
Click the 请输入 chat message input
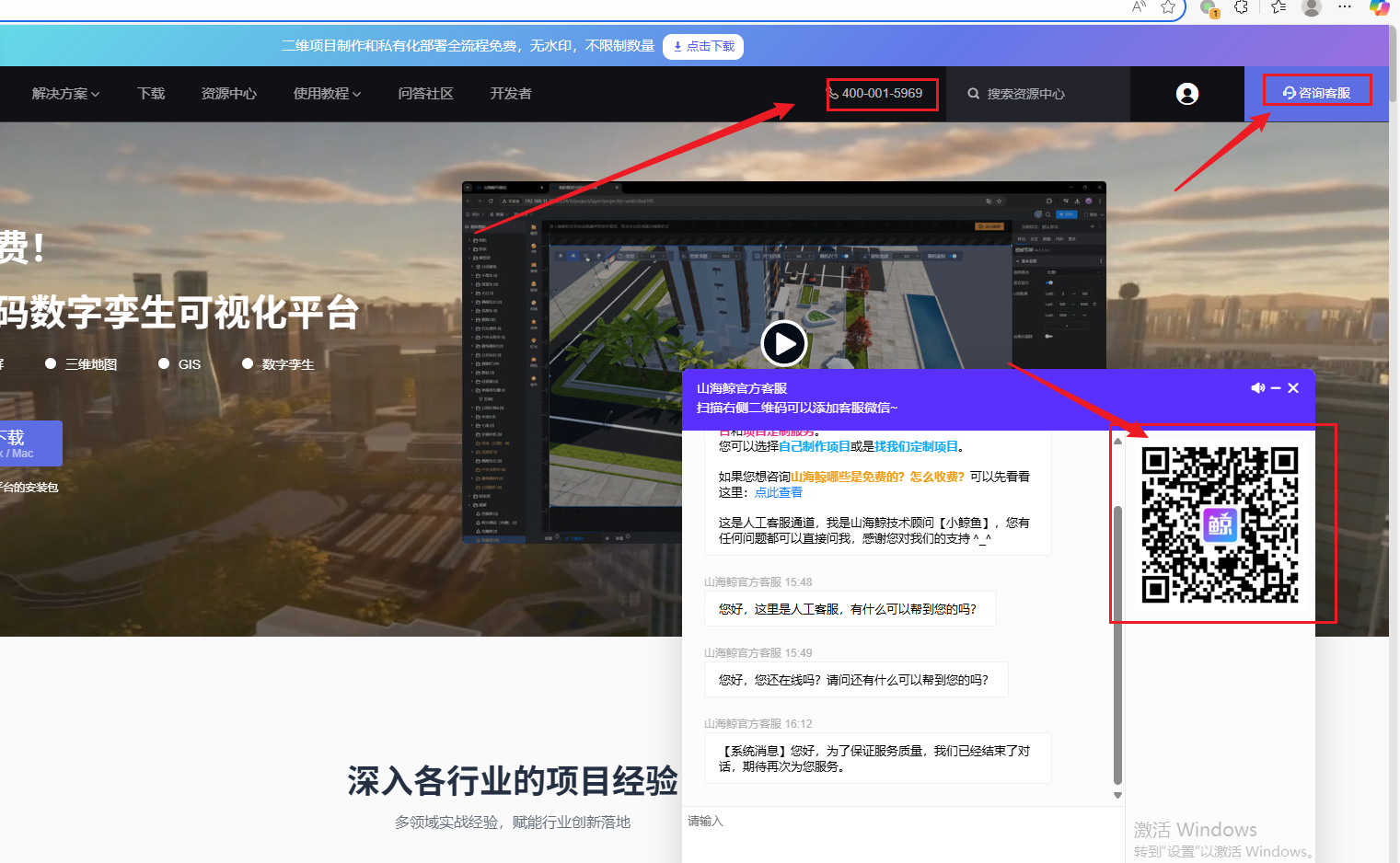coord(902,834)
